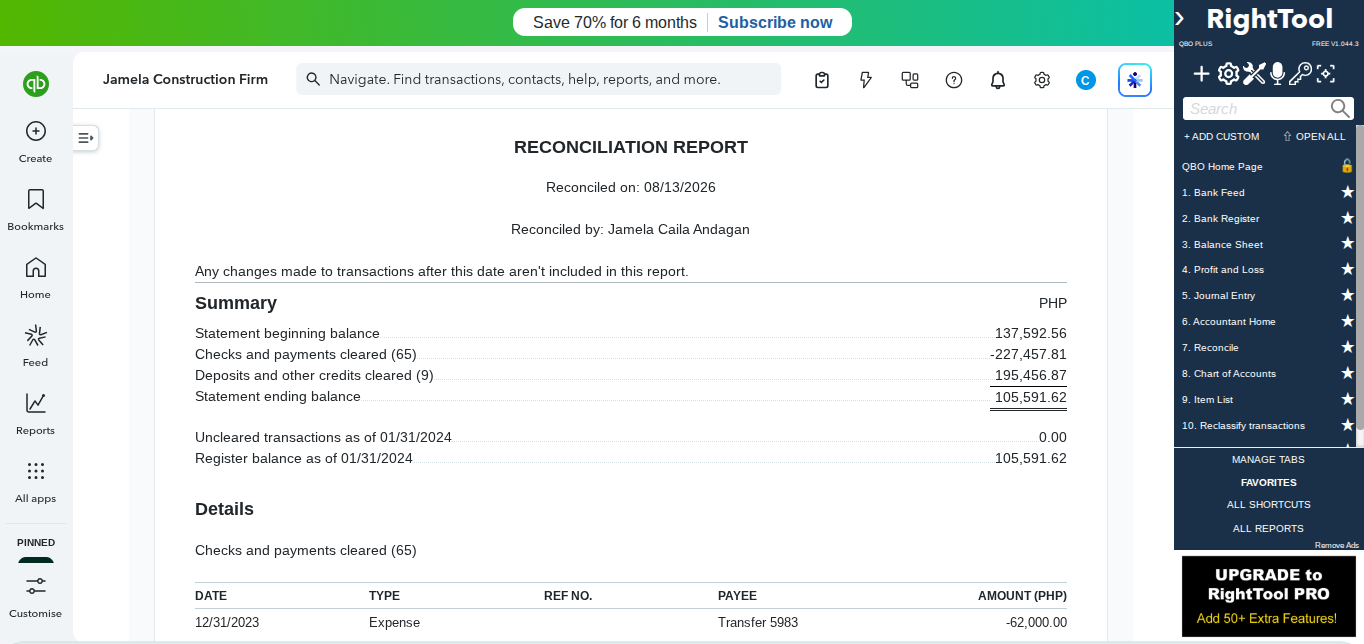Open the QuickBooks help question mark
1364x644 pixels.
coord(954,80)
